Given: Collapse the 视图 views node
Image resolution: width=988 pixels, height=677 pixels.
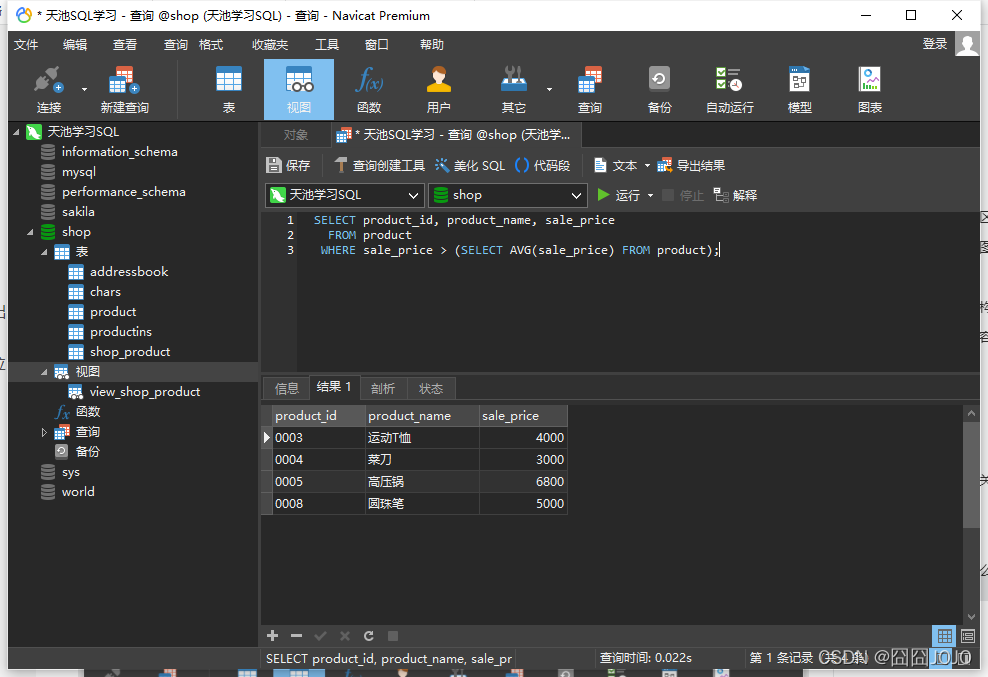Looking at the screenshot, I should pyautogui.click(x=44, y=372).
